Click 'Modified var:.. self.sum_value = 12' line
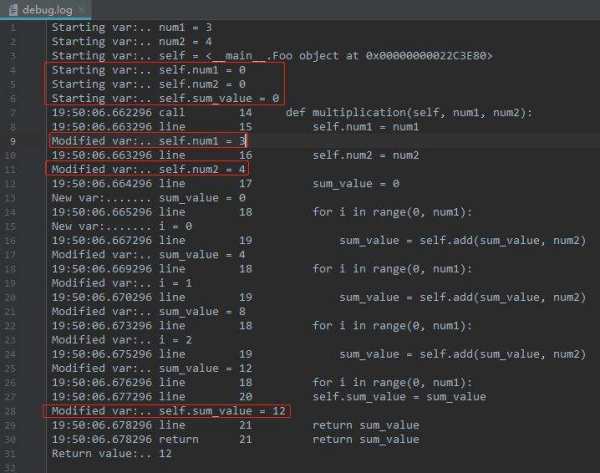The width and height of the screenshot is (600, 473). click(x=165, y=411)
